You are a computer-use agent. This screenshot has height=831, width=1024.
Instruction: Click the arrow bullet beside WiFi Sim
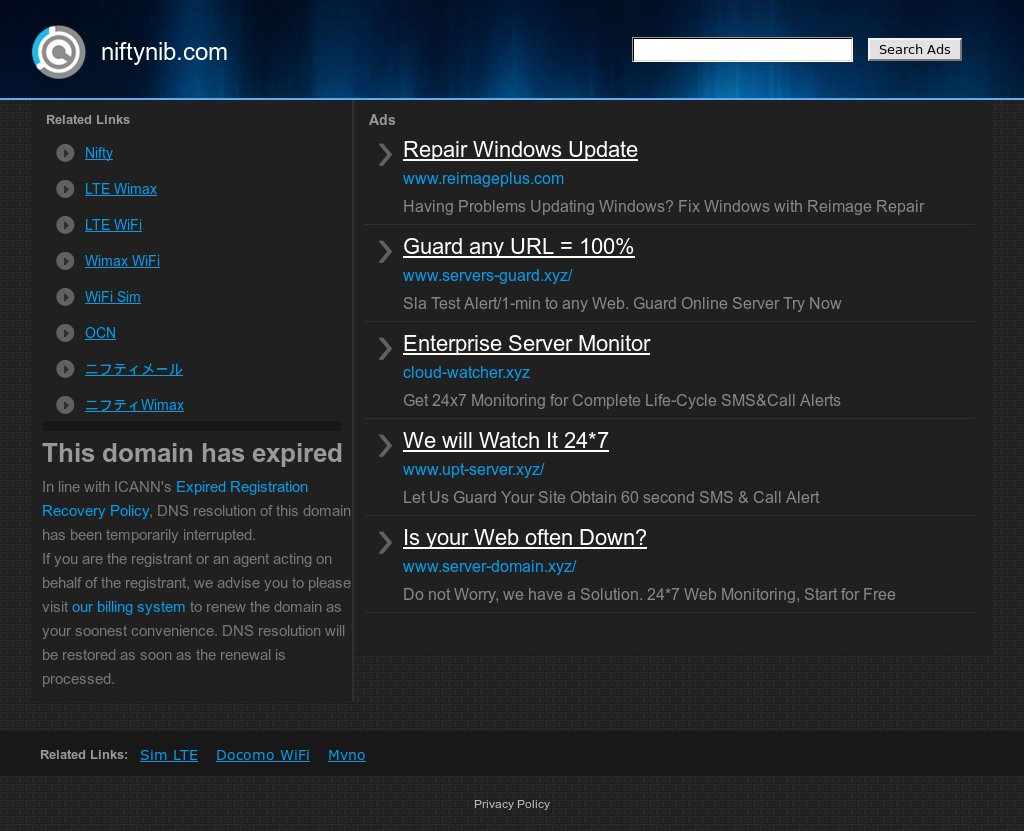(65, 297)
